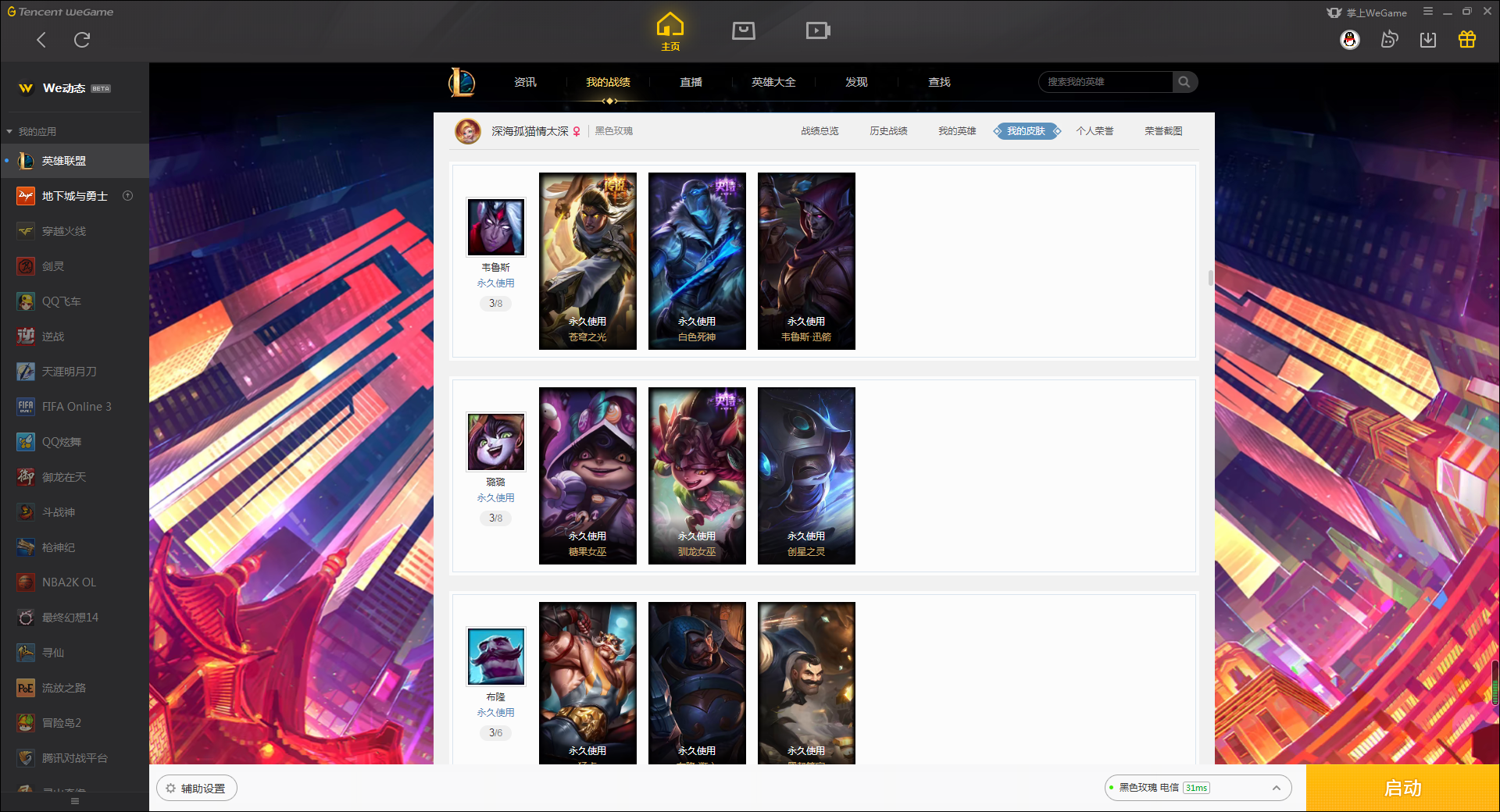The image size is (1500, 812).
Task: Select 逆战 in sidebar
Action: (x=74, y=337)
